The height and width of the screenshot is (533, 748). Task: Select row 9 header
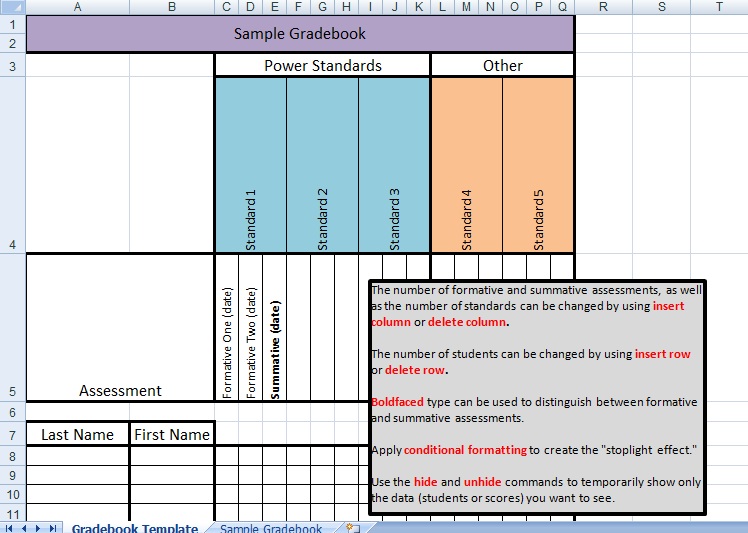12,475
